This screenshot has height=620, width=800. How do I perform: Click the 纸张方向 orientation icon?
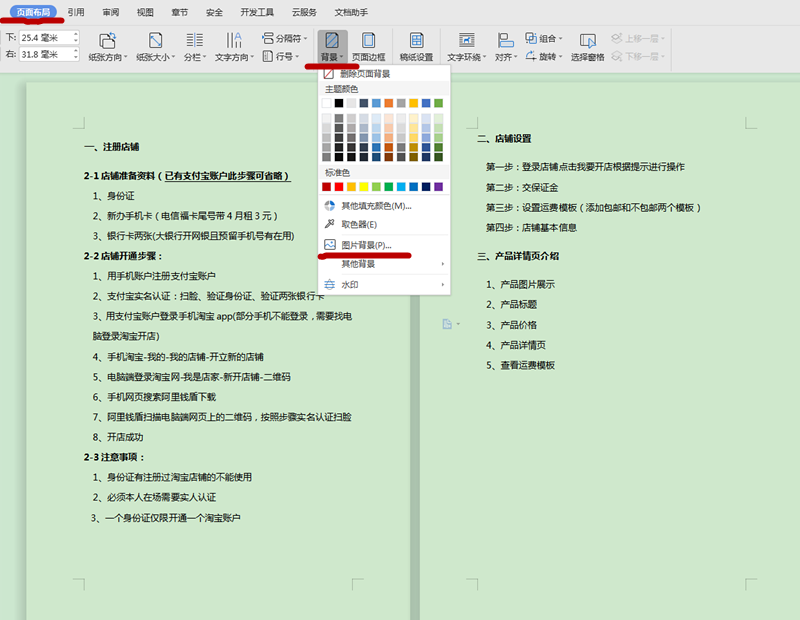108,40
